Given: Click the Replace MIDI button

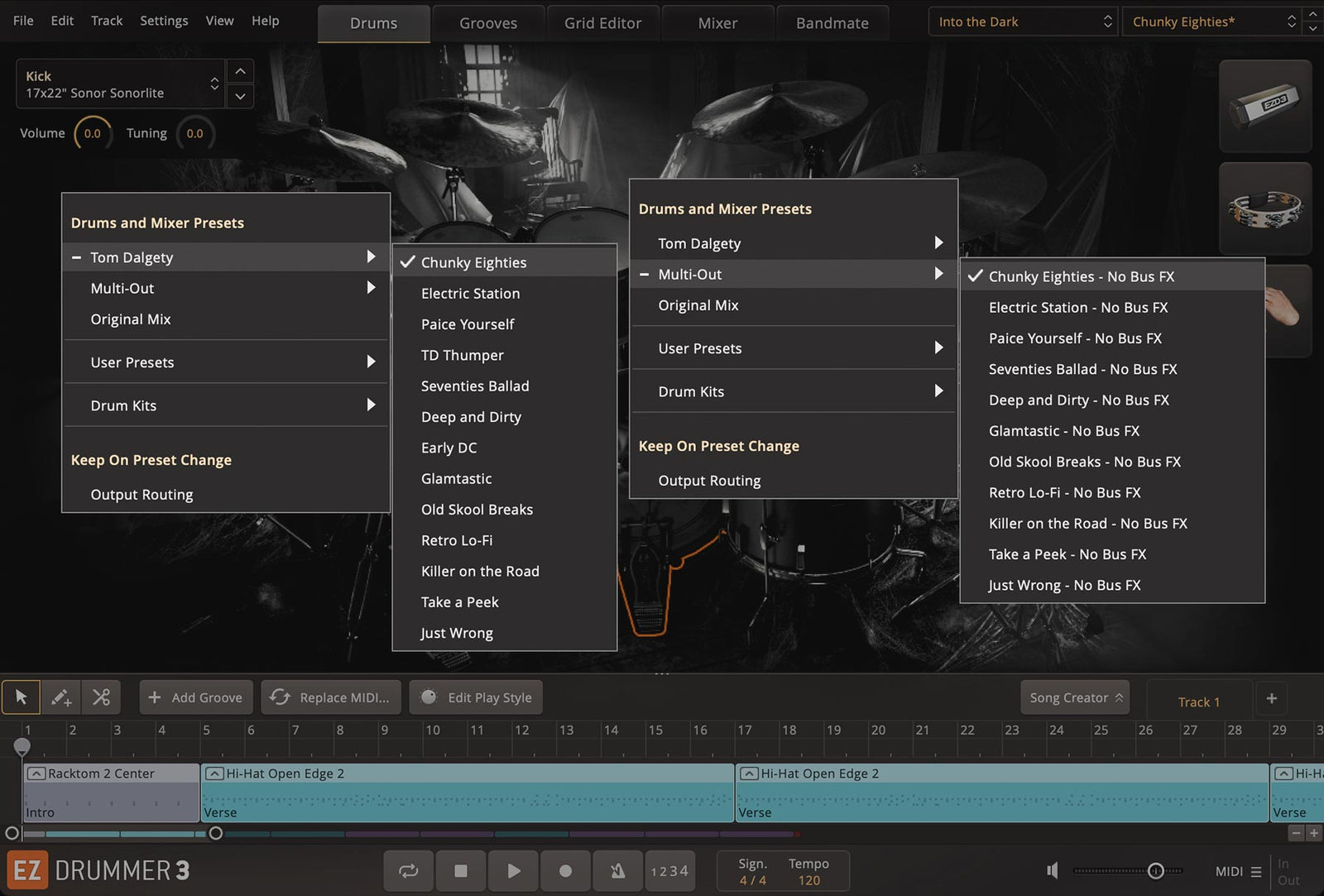Looking at the screenshot, I should tap(331, 697).
